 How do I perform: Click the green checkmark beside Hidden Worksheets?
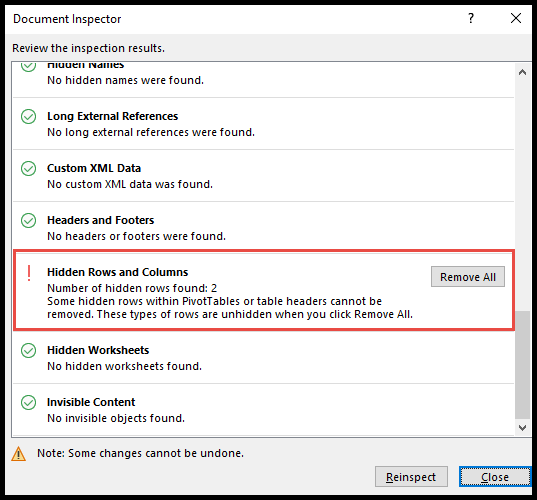pyautogui.click(x=28, y=351)
